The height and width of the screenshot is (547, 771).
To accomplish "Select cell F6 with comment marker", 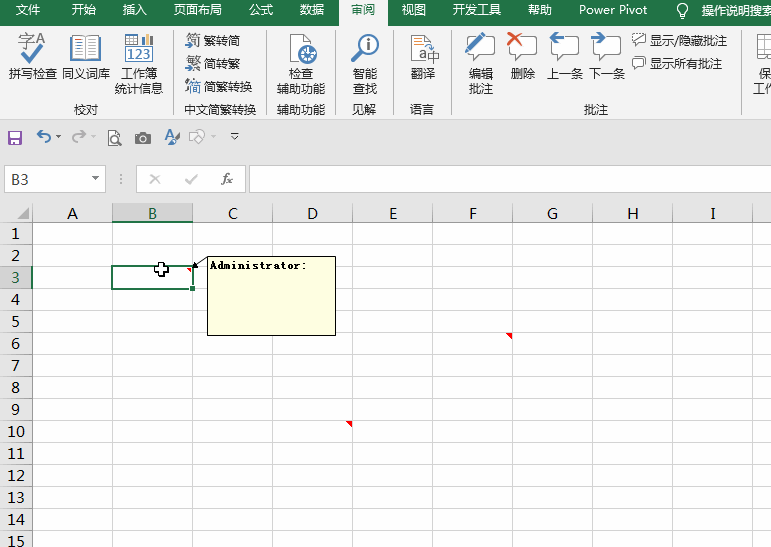I will coord(473,343).
